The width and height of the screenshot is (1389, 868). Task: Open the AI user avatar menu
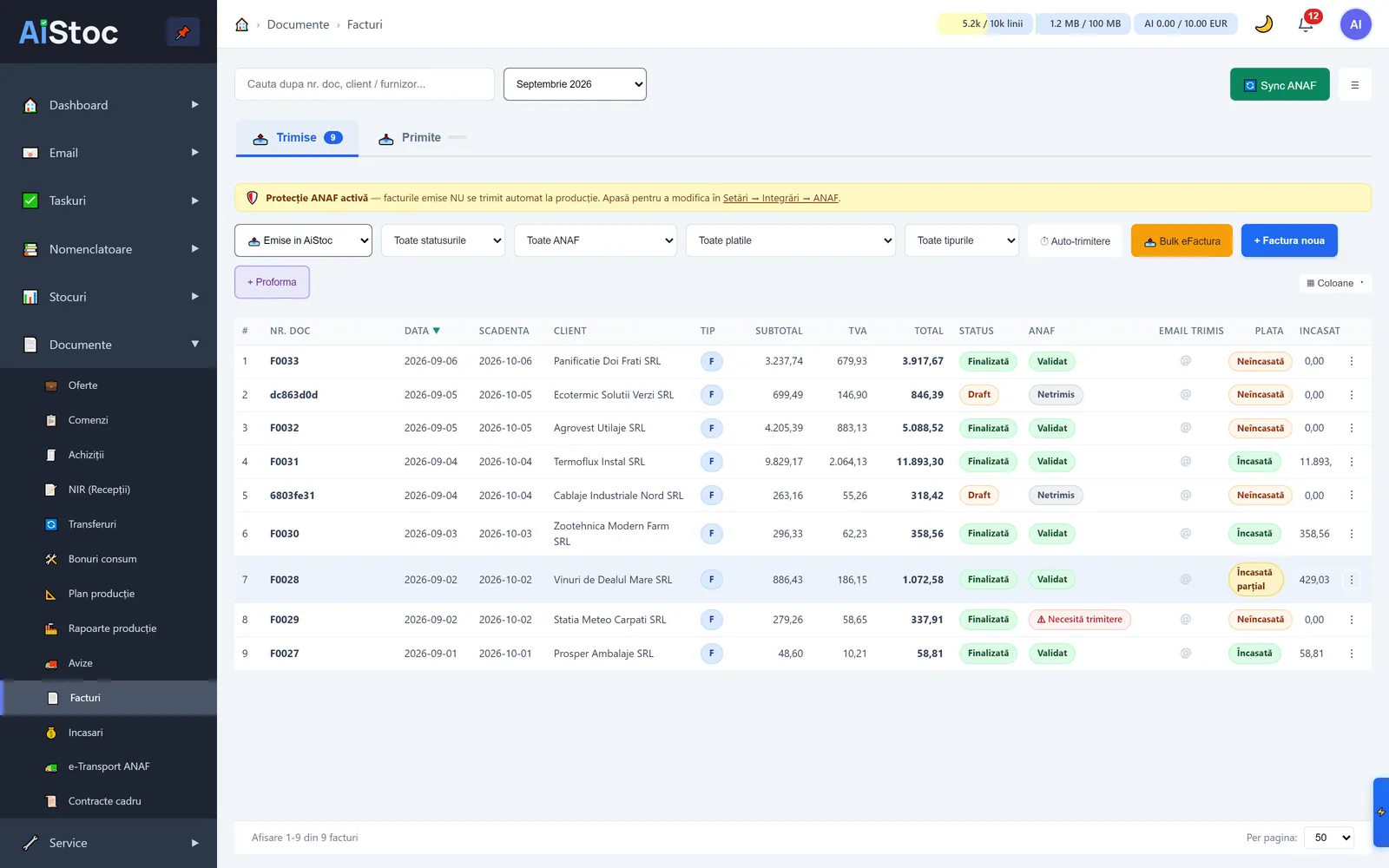[x=1355, y=24]
